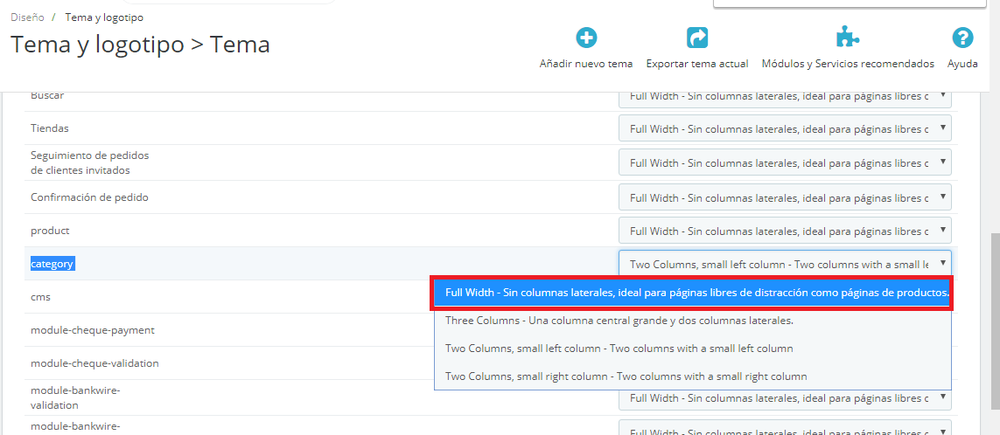
Task: Click the product row label
Action: coord(50,230)
